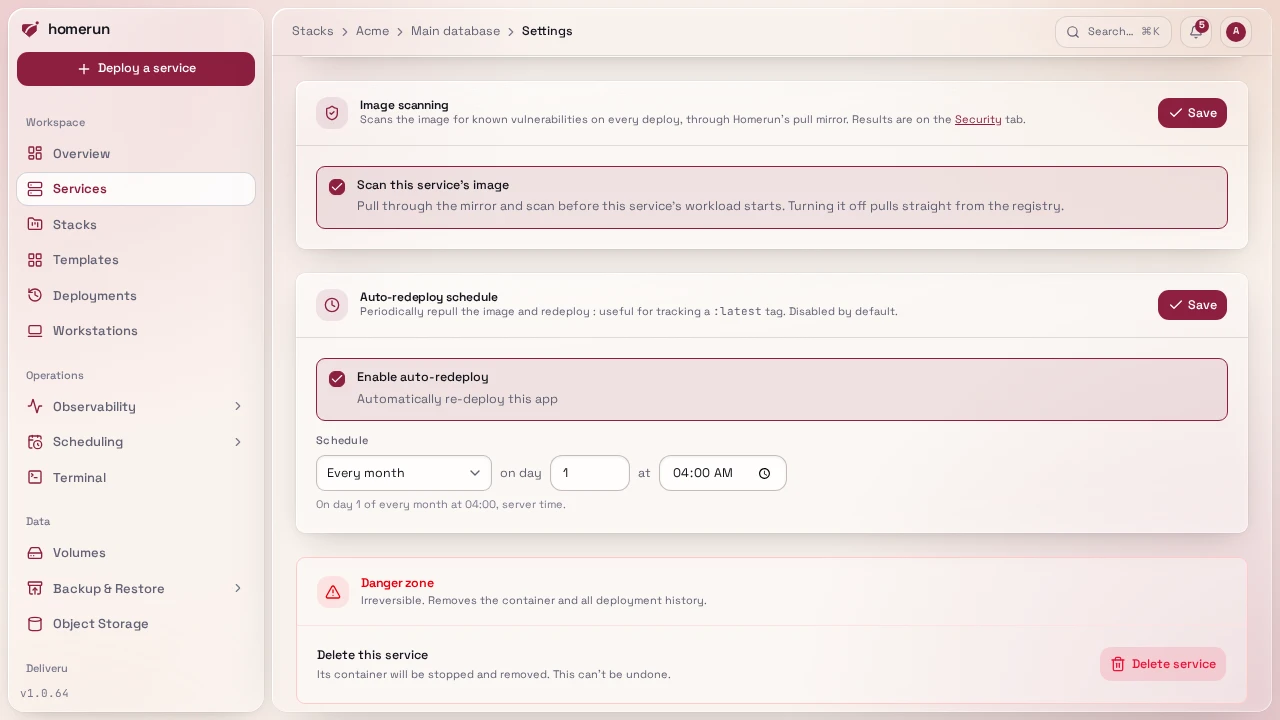
Task: Open the Every month schedule dropdown
Action: click(x=404, y=473)
